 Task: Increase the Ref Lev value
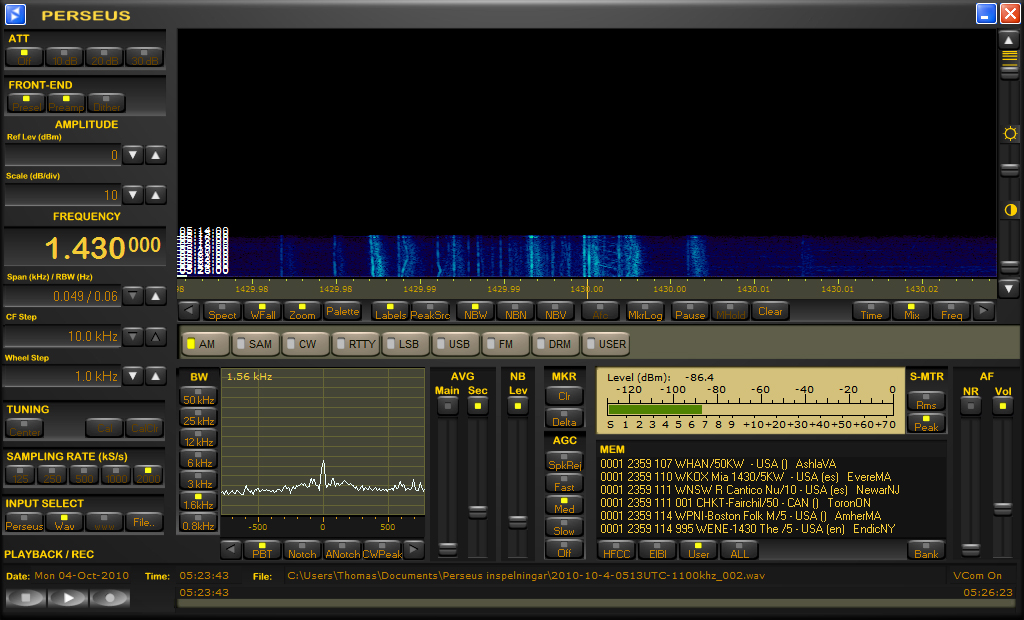[x=155, y=155]
